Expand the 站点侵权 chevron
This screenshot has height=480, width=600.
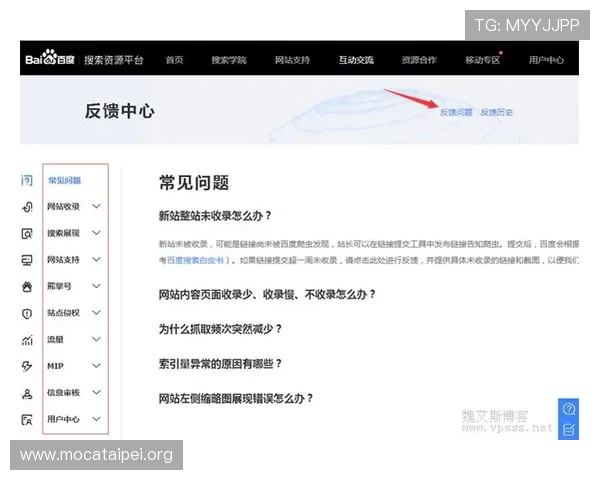pyautogui.click(x=96, y=312)
